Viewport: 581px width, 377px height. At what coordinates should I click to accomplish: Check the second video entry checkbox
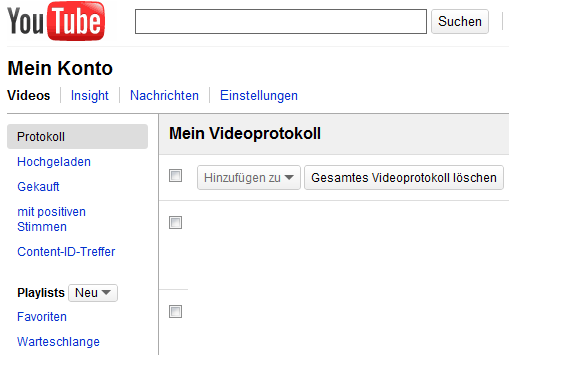pyautogui.click(x=175, y=312)
